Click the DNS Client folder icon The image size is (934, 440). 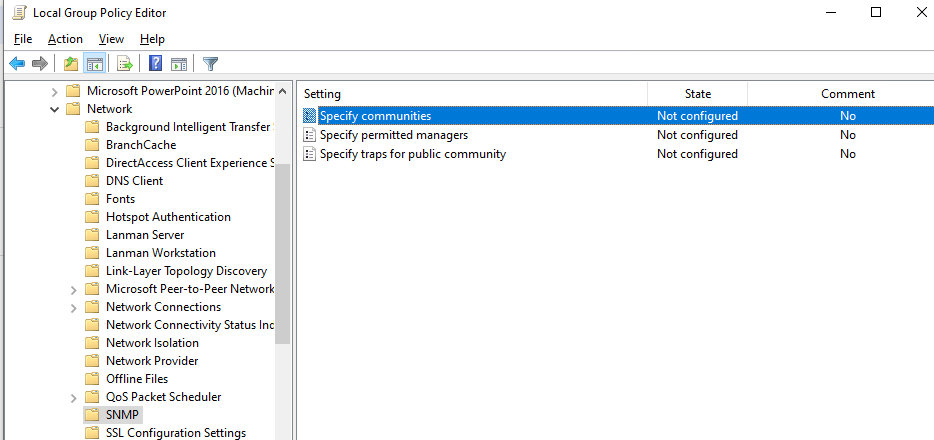[x=92, y=180]
